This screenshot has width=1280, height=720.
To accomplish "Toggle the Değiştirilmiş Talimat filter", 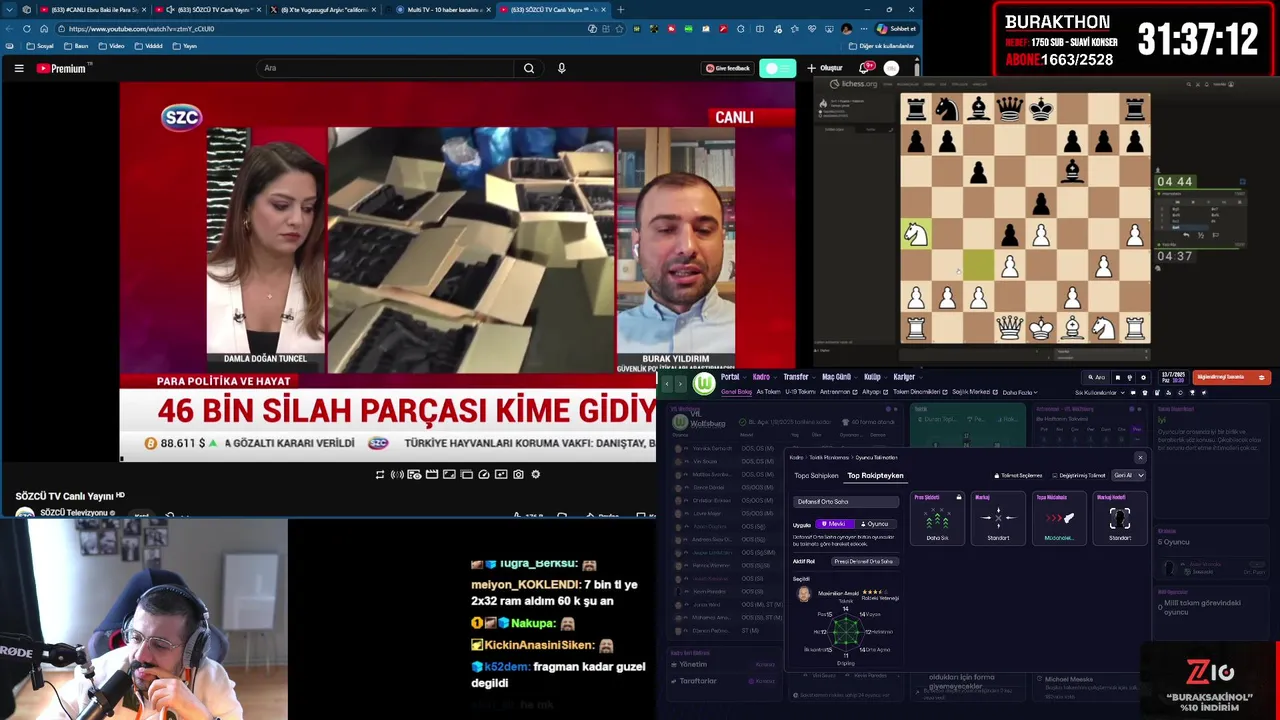I will coord(1079,476).
